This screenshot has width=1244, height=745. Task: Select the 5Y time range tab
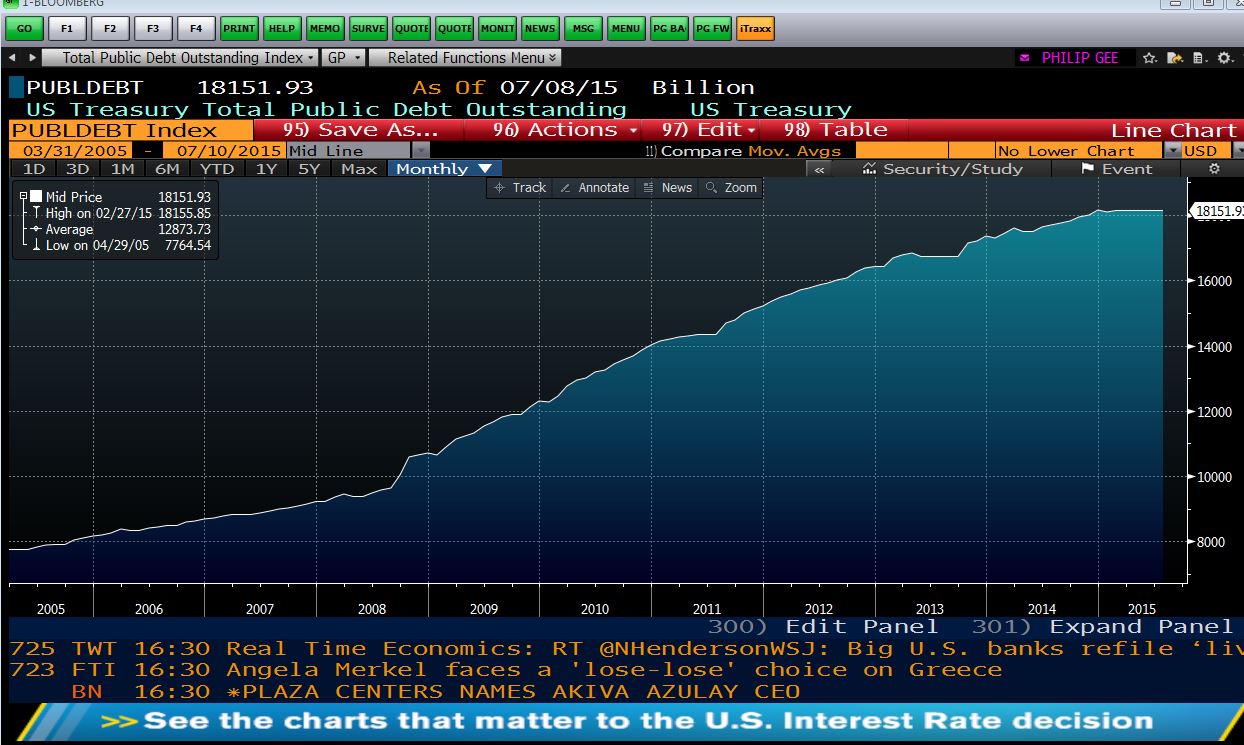click(x=309, y=169)
